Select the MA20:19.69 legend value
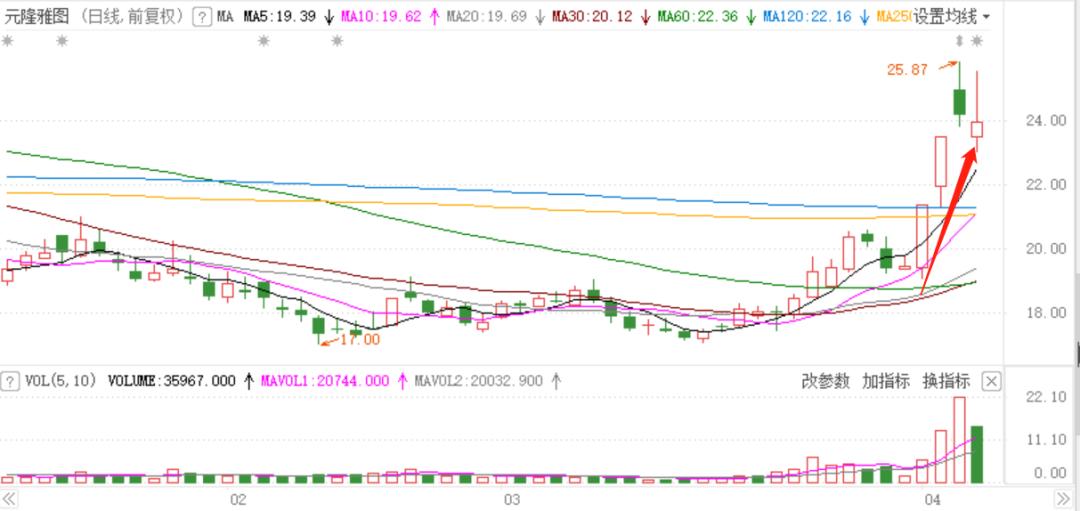The height and width of the screenshot is (511, 1080). [x=486, y=17]
